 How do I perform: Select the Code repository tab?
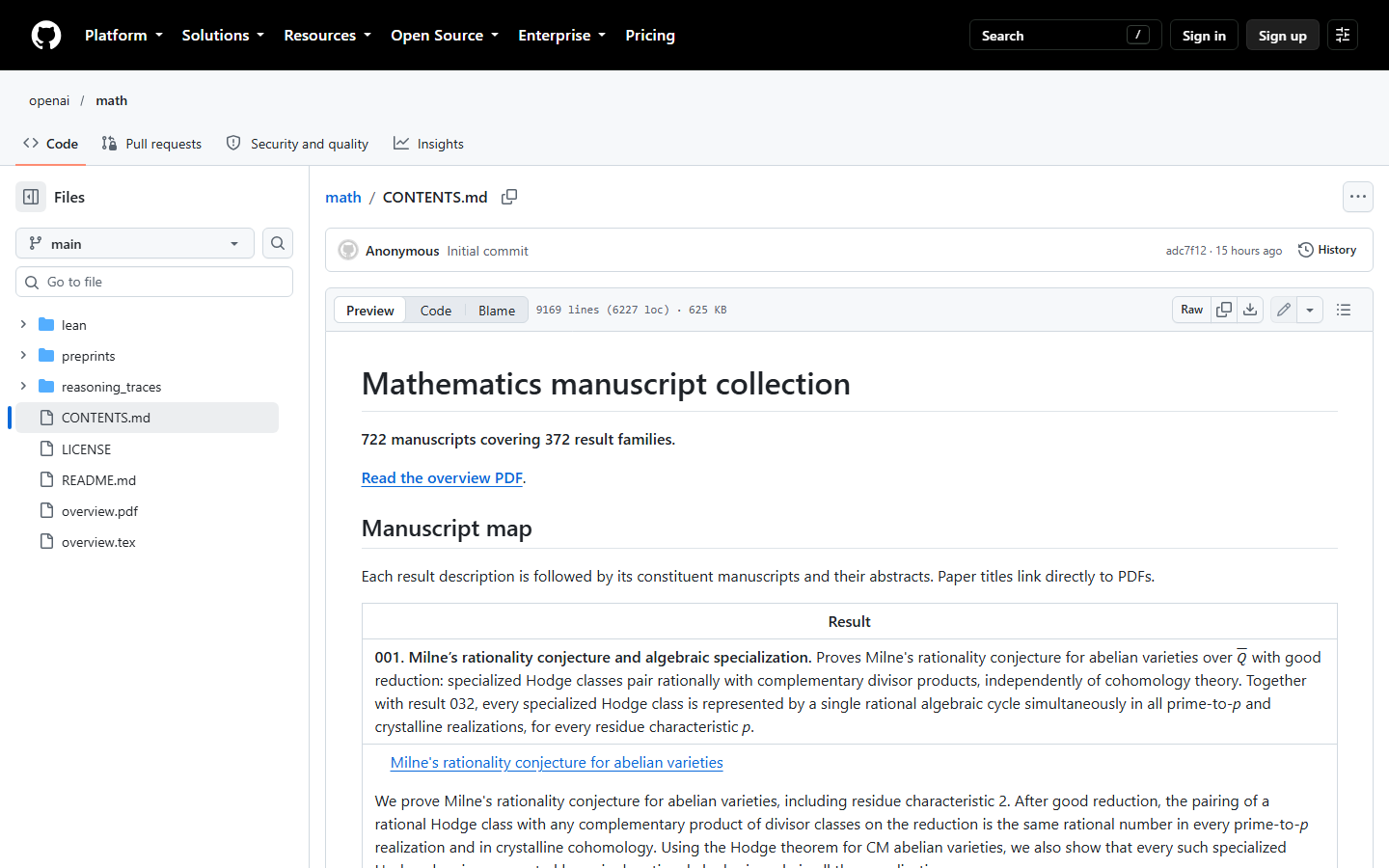(x=51, y=144)
